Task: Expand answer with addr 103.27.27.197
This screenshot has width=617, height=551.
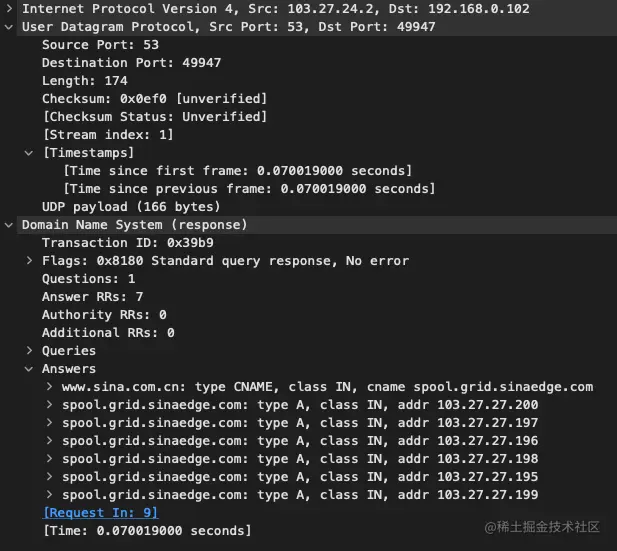Action: [x=49, y=423]
